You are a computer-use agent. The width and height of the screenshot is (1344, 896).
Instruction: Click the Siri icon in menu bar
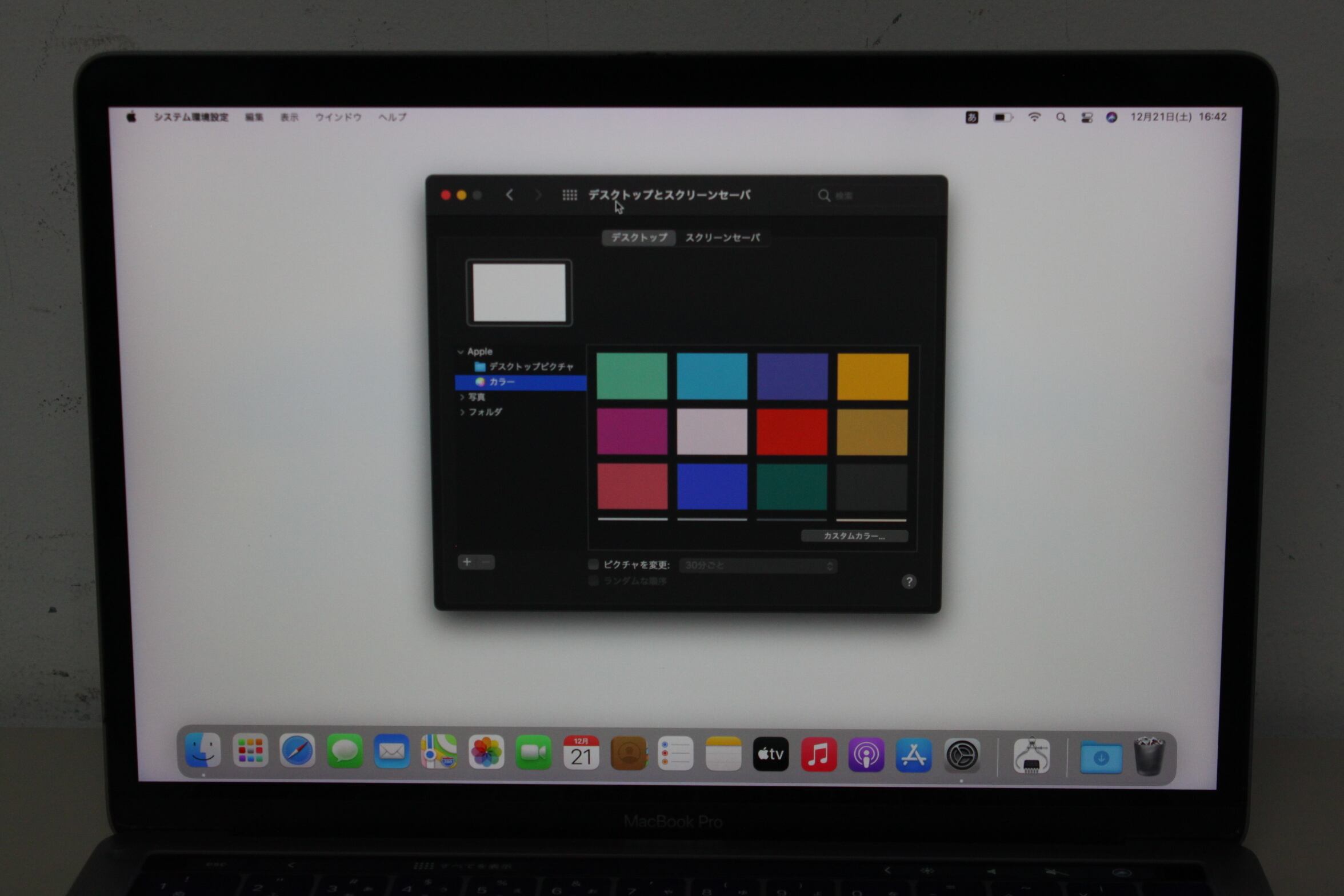click(1111, 117)
